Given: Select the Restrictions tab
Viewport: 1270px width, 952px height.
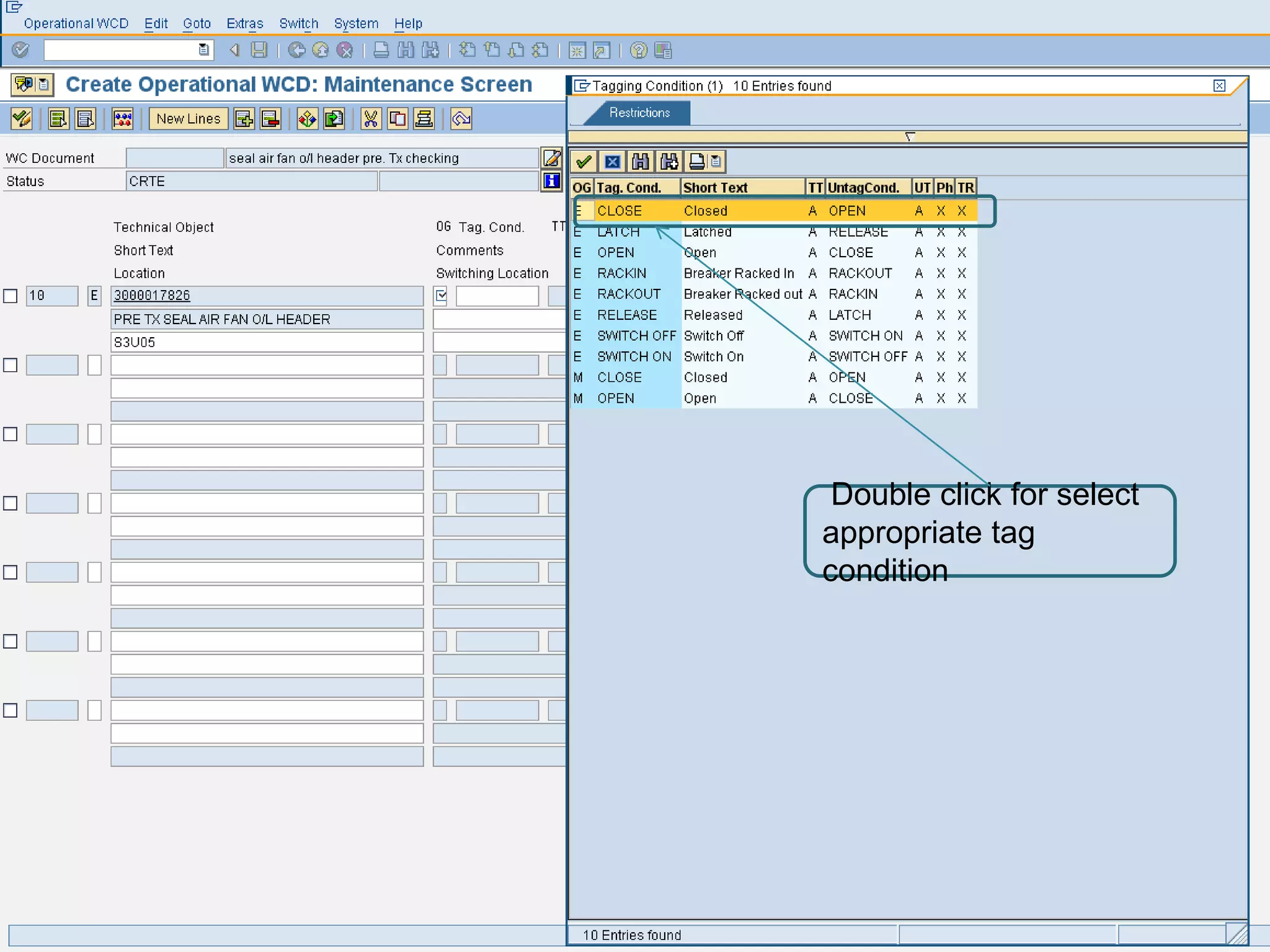Looking at the screenshot, I should point(639,113).
